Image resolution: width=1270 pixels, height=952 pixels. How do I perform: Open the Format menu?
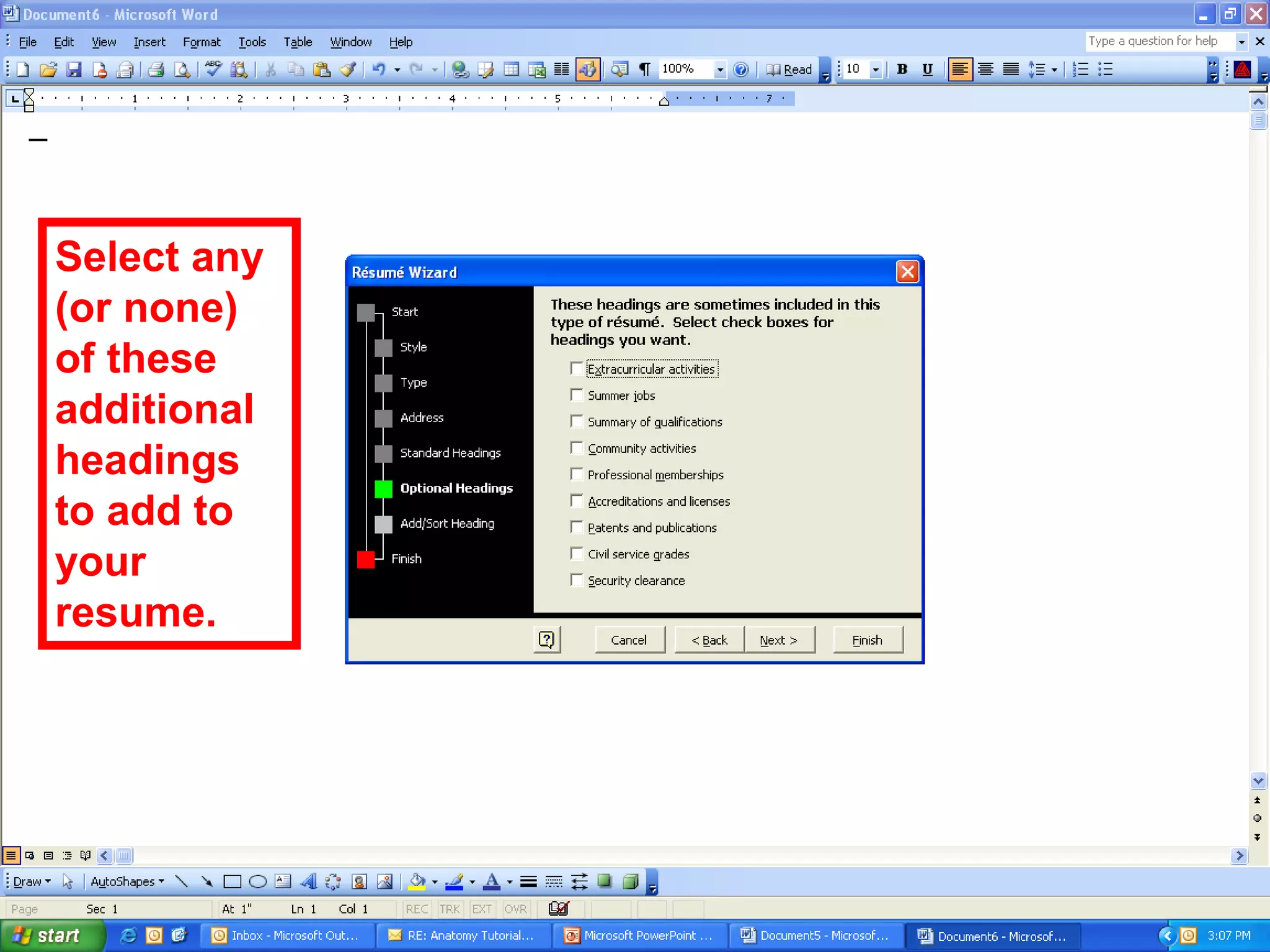click(202, 42)
